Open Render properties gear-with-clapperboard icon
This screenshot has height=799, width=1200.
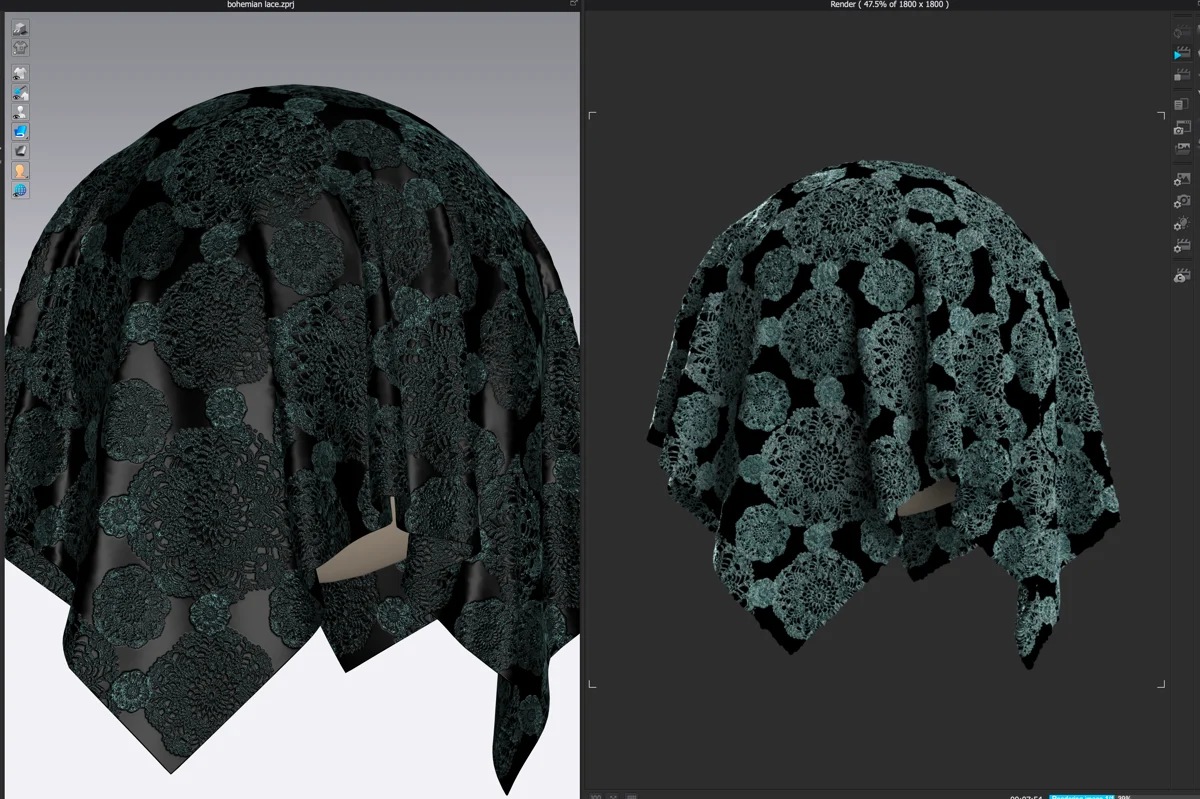(x=1182, y=246)
